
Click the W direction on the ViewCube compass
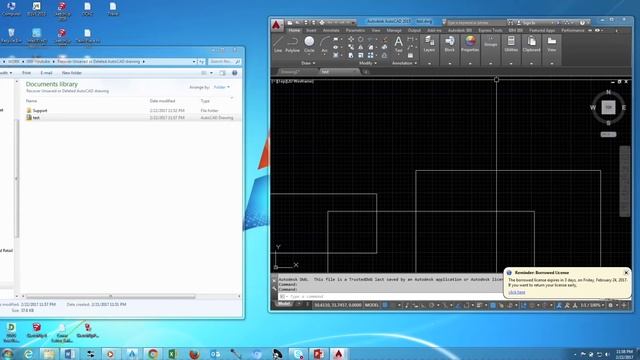coord(593,107)
